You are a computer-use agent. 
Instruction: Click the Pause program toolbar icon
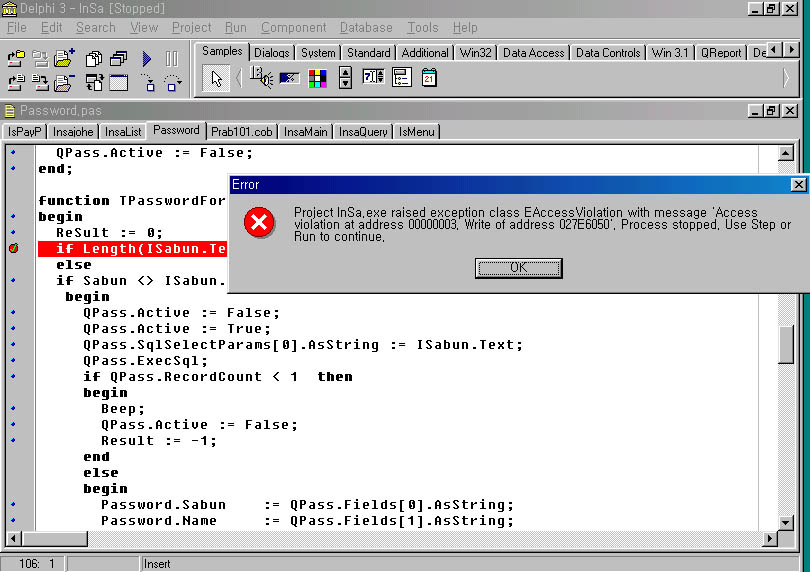[171, 59]
